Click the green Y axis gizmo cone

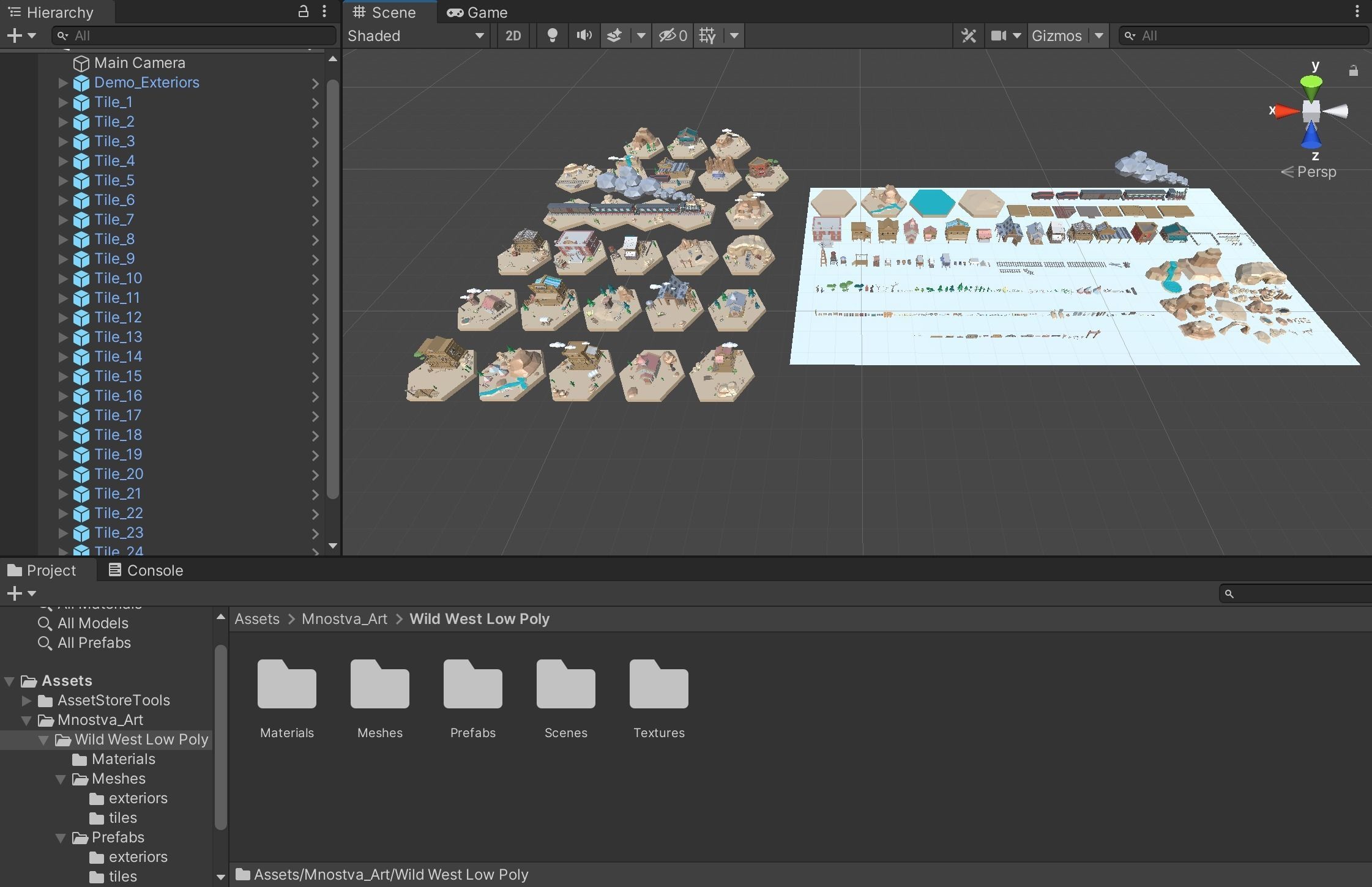[x=1311, y=86]
